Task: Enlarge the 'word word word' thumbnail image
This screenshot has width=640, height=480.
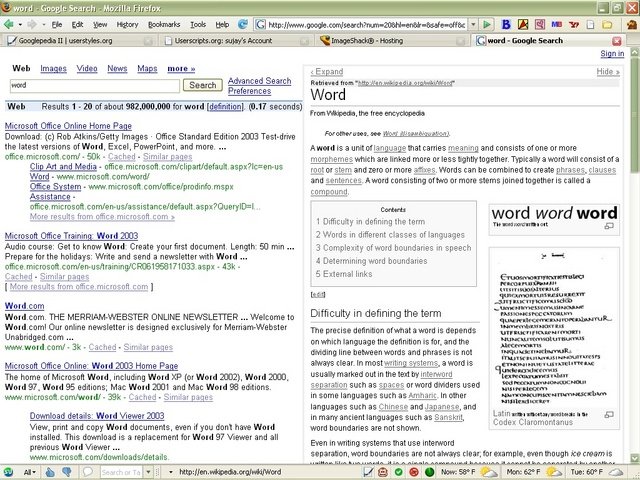Action: (x=554, y=213)
